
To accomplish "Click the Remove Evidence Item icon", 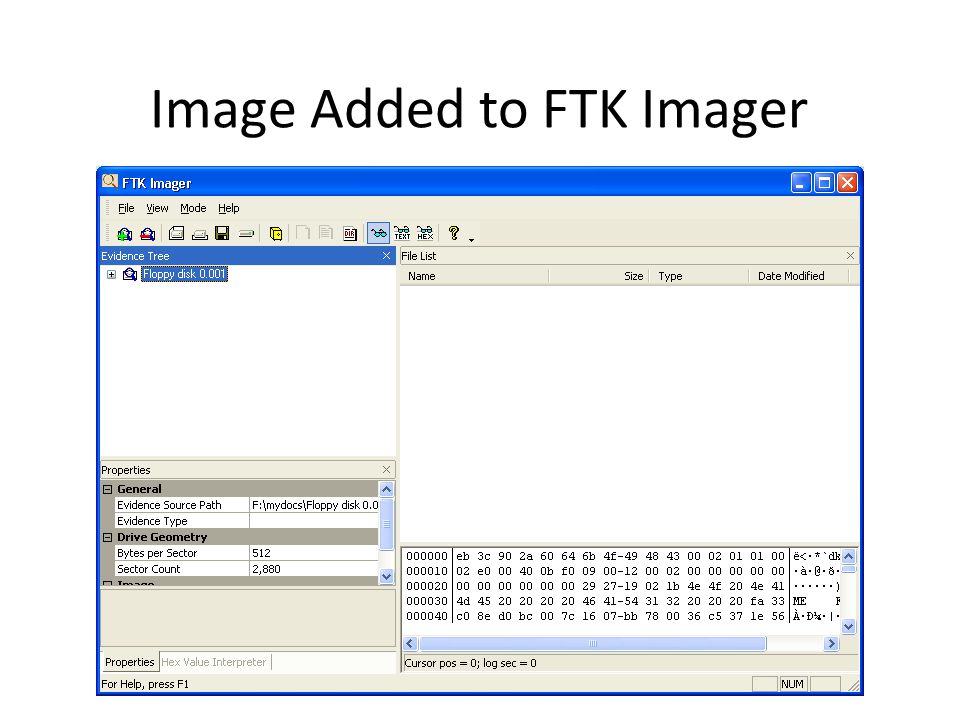I will pos(148,233).
